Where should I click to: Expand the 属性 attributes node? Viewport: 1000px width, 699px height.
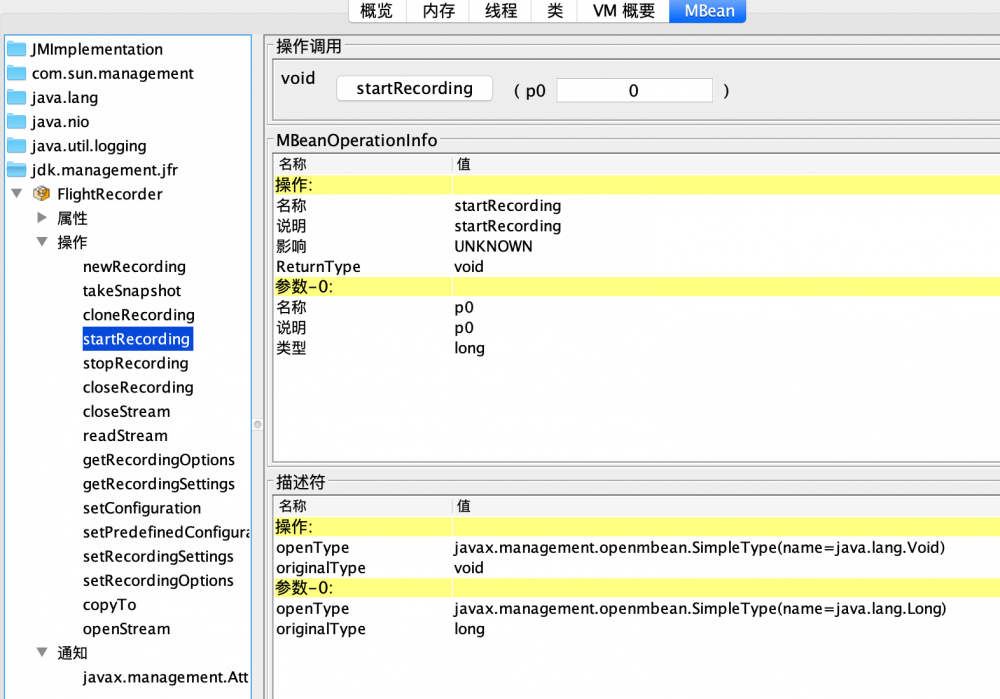pos(41,218)
